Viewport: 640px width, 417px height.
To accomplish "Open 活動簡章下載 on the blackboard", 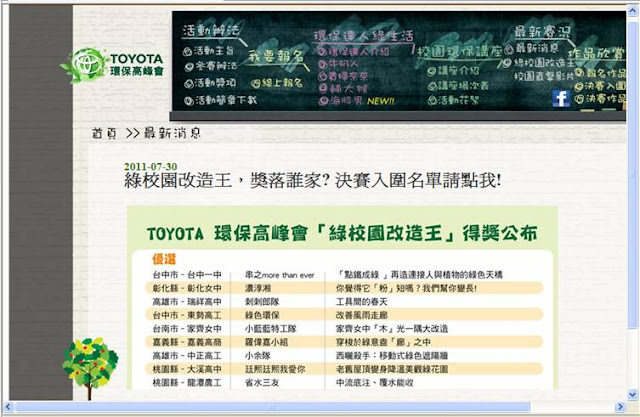I will pos(220,100).
